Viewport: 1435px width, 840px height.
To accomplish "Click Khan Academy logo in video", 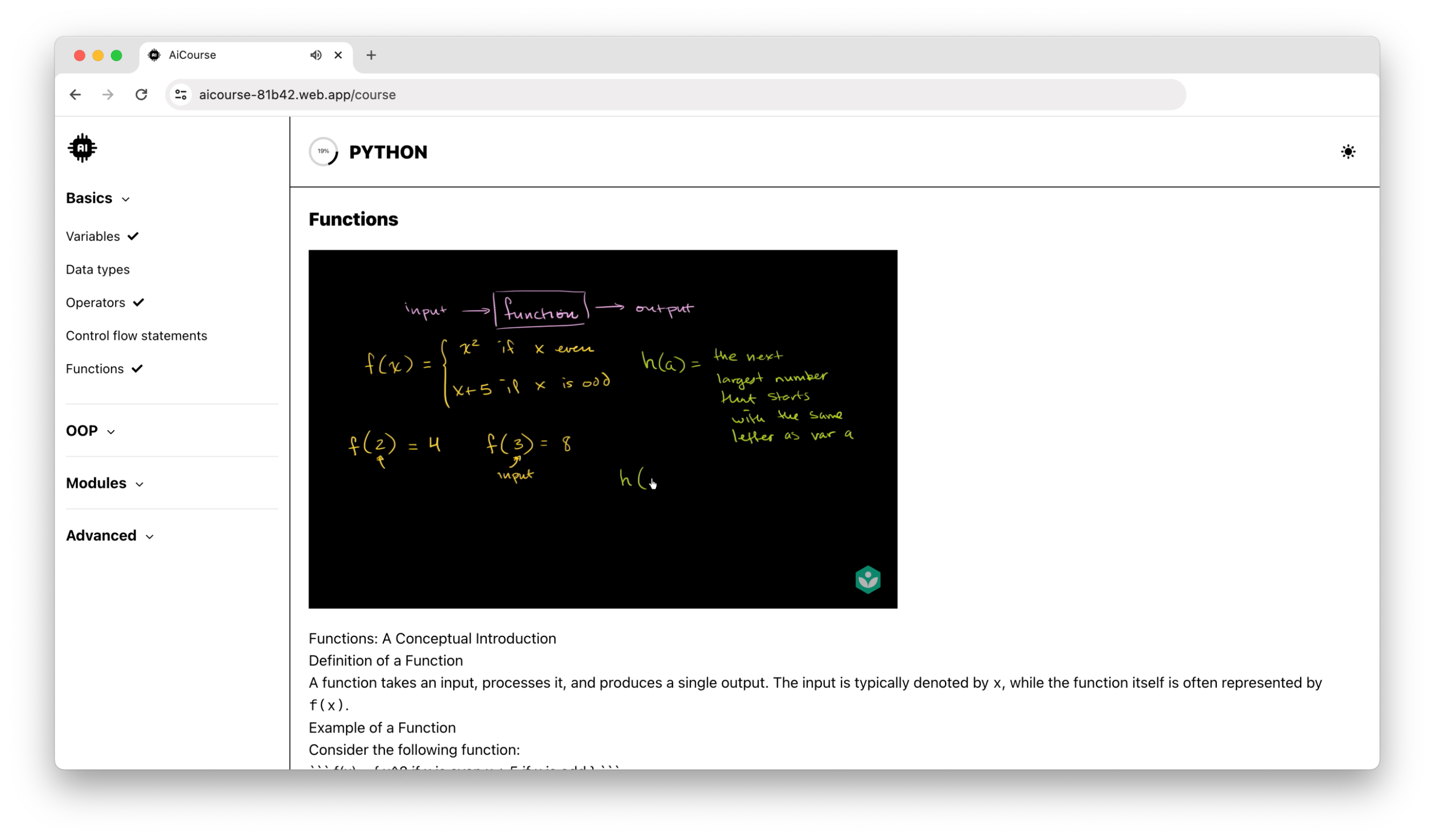I will pos(867,580).
